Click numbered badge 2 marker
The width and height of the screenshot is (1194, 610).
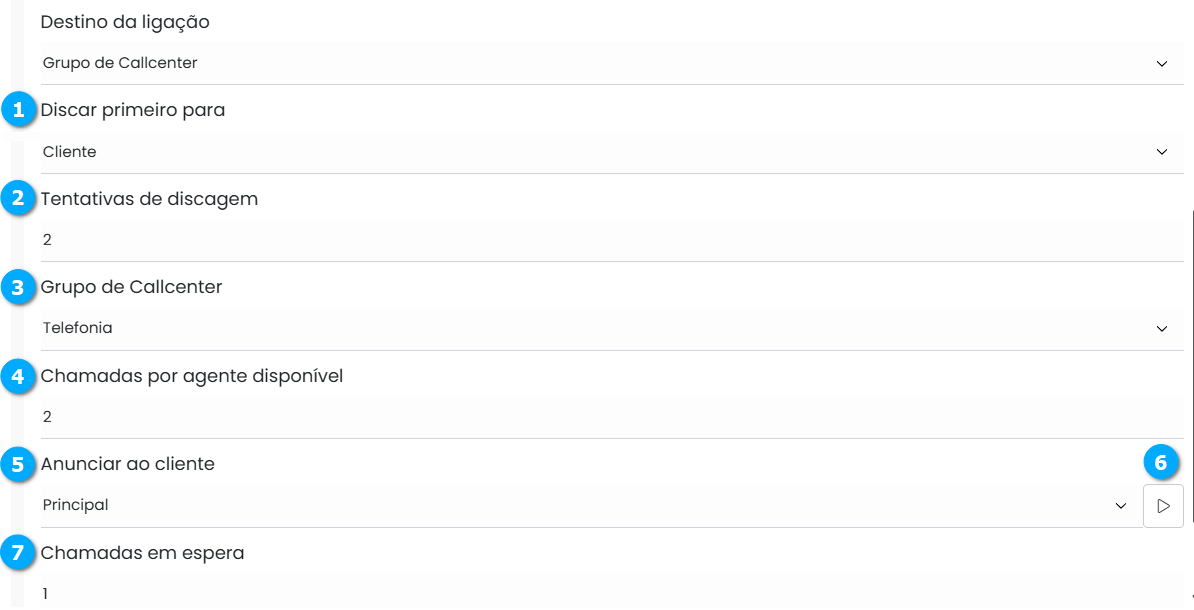click(18, 199)
